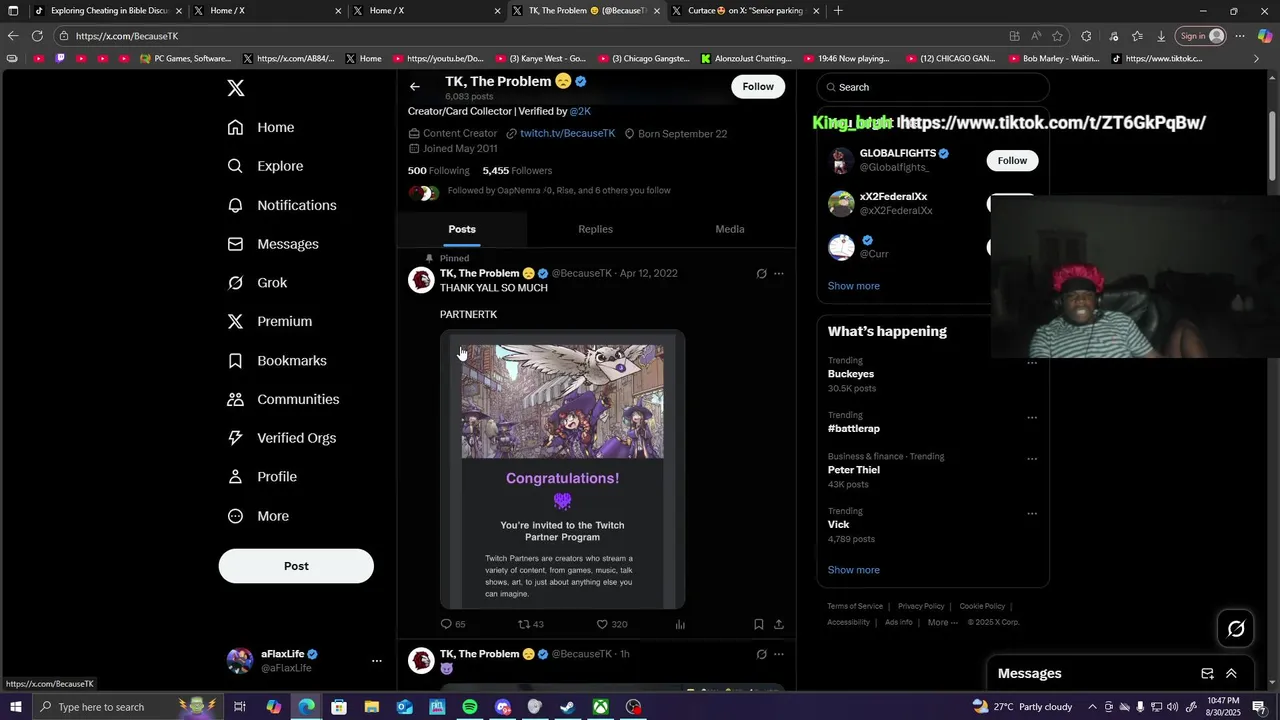
Task: Open the Twitch Partner congratulations image
Action: point(562,470)
